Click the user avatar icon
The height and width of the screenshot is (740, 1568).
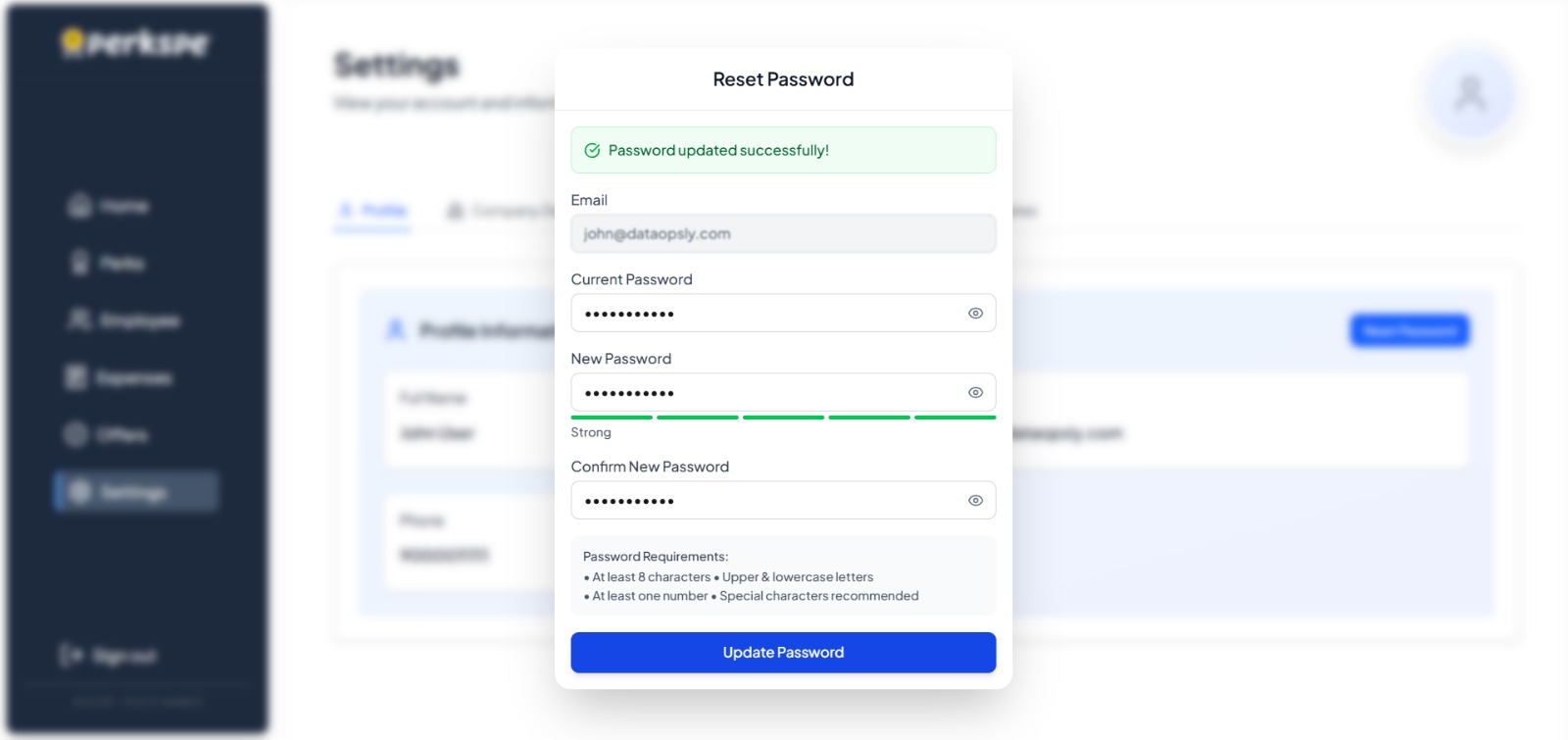[x=1470, y=94]
